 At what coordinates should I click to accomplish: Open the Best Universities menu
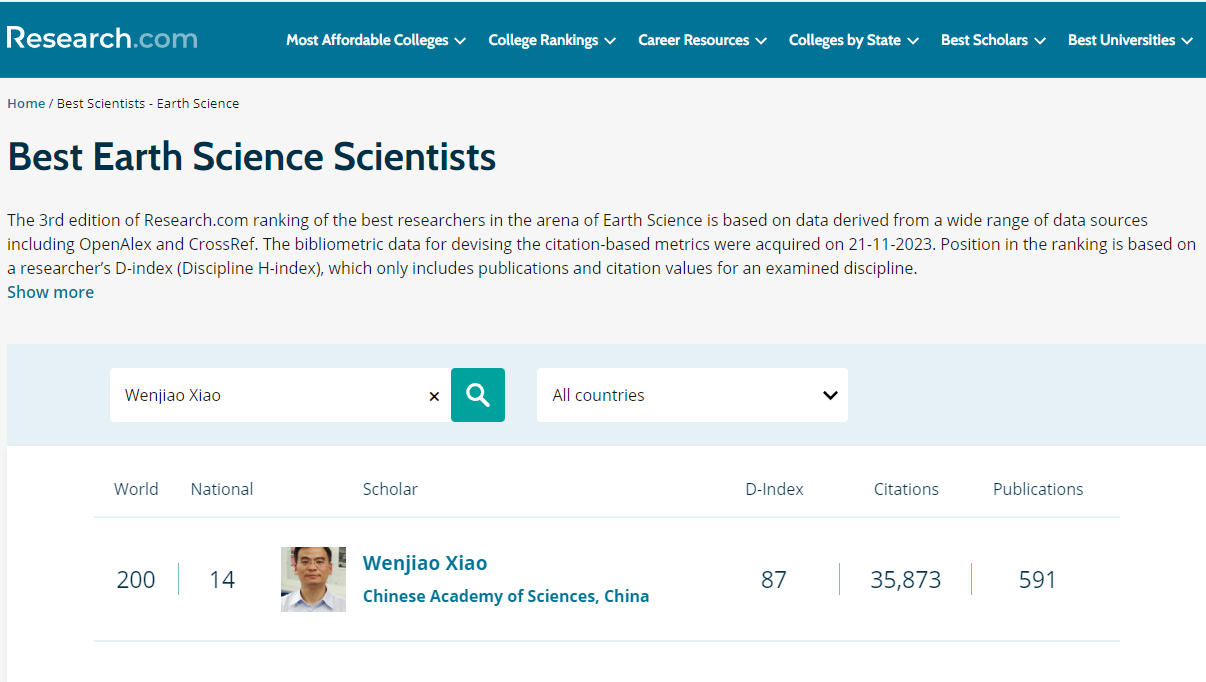pyautogui.click(x=1130, y=40)
